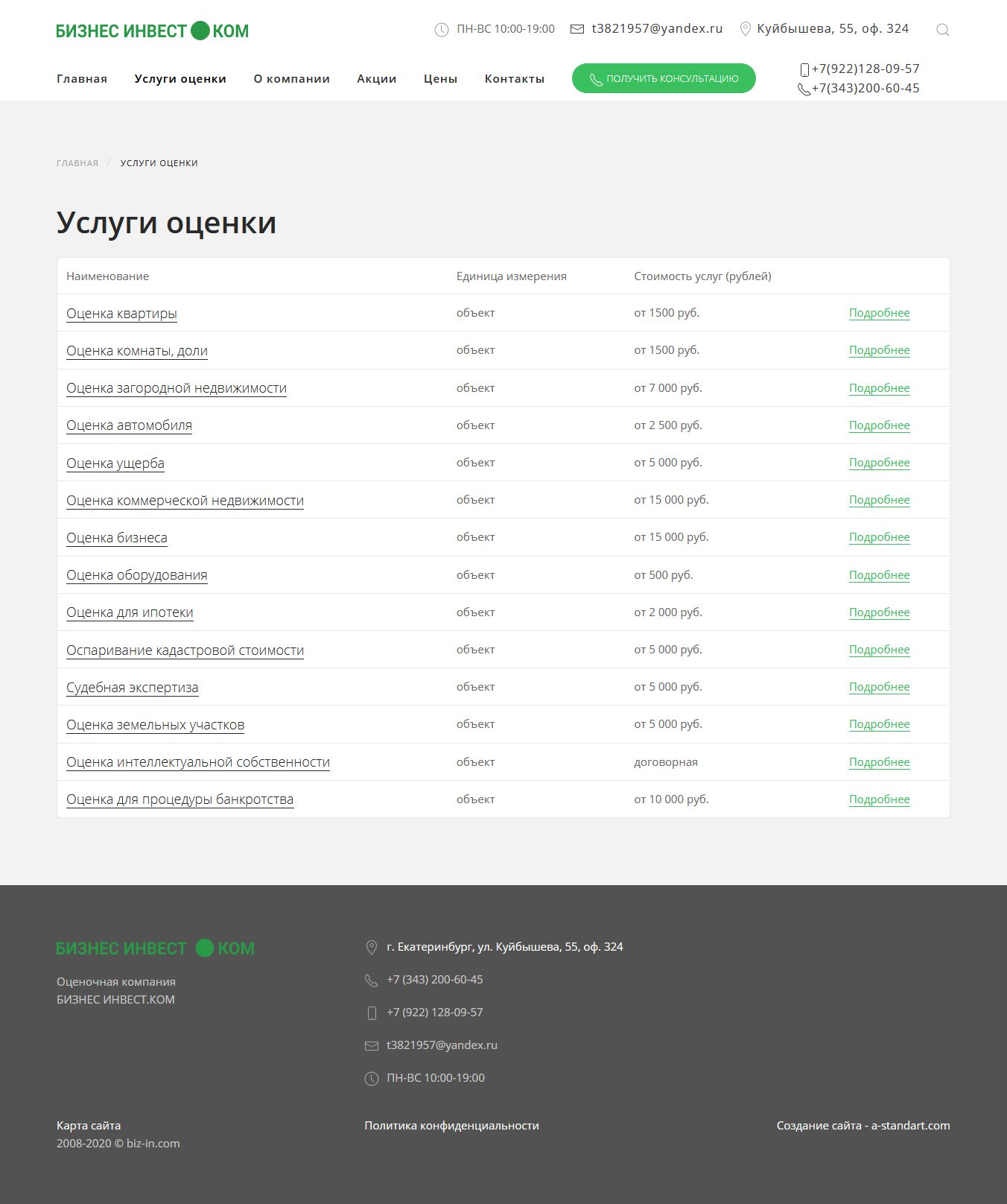The width and height of the screenshot is (1007, 1204).
Task: Click the mobile phone icon next to +7(922)128-09-57
Action: [804, 70]
